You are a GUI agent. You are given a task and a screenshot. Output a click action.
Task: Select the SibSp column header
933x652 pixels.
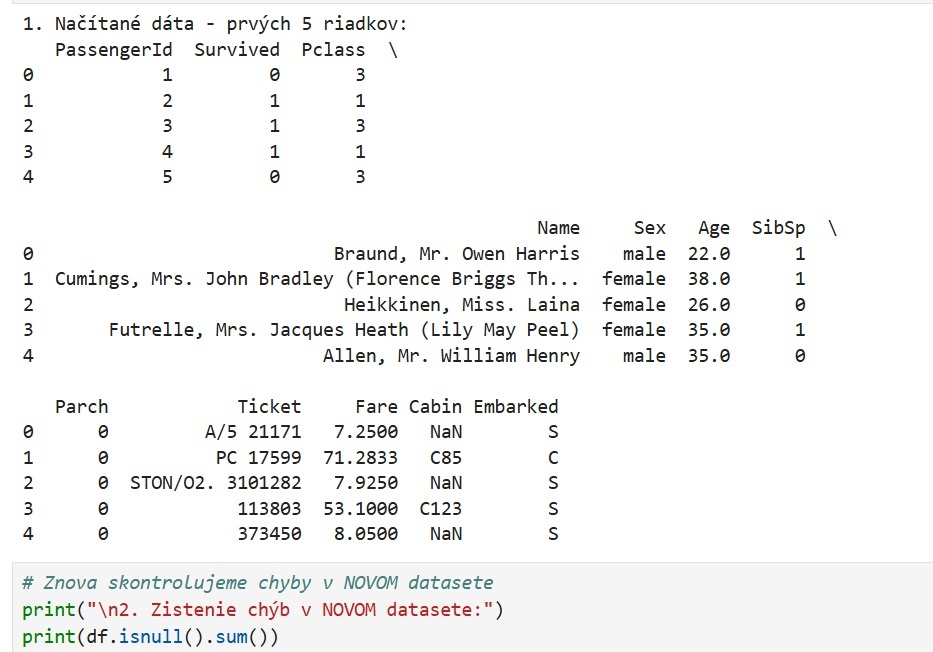(x=778, y=227)
